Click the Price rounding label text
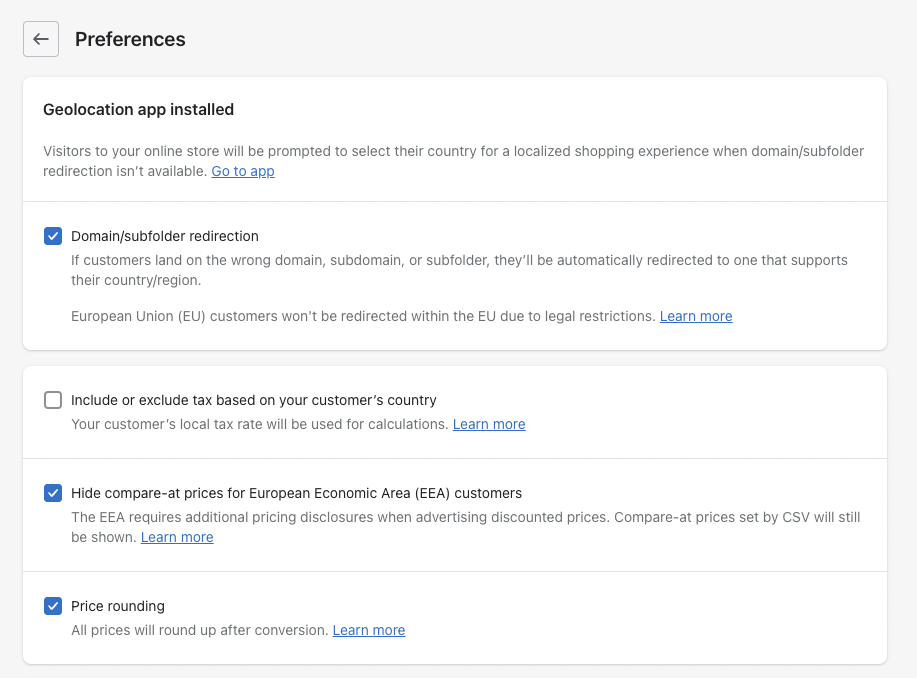The height and width of the screenshot is (678, 917). pyautogui.click(x=118, y=606)
